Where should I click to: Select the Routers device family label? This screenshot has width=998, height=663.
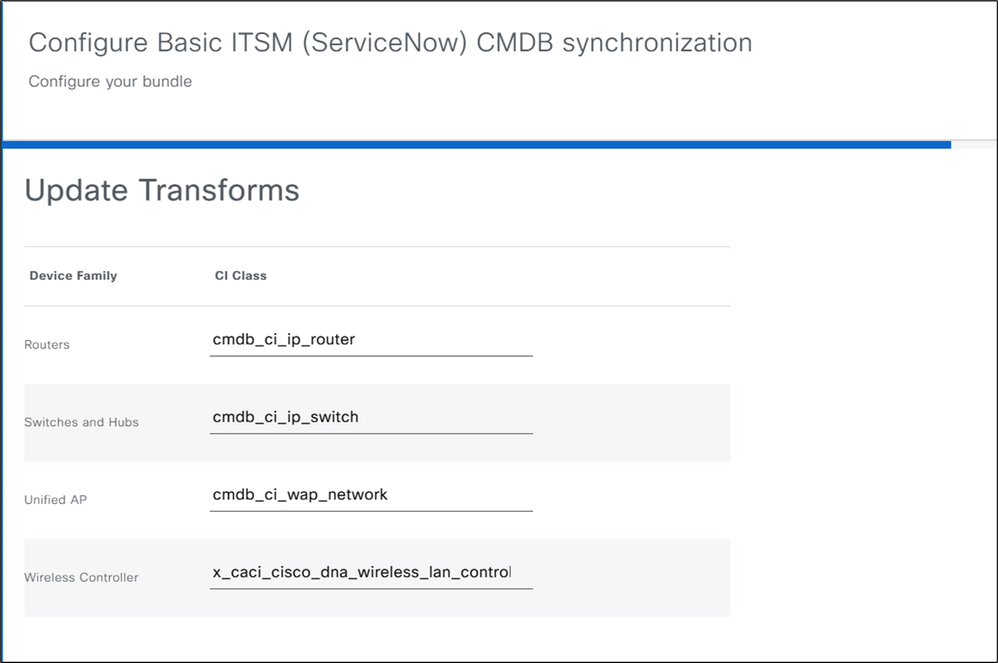pyautogui.click(x=47, y=345)
